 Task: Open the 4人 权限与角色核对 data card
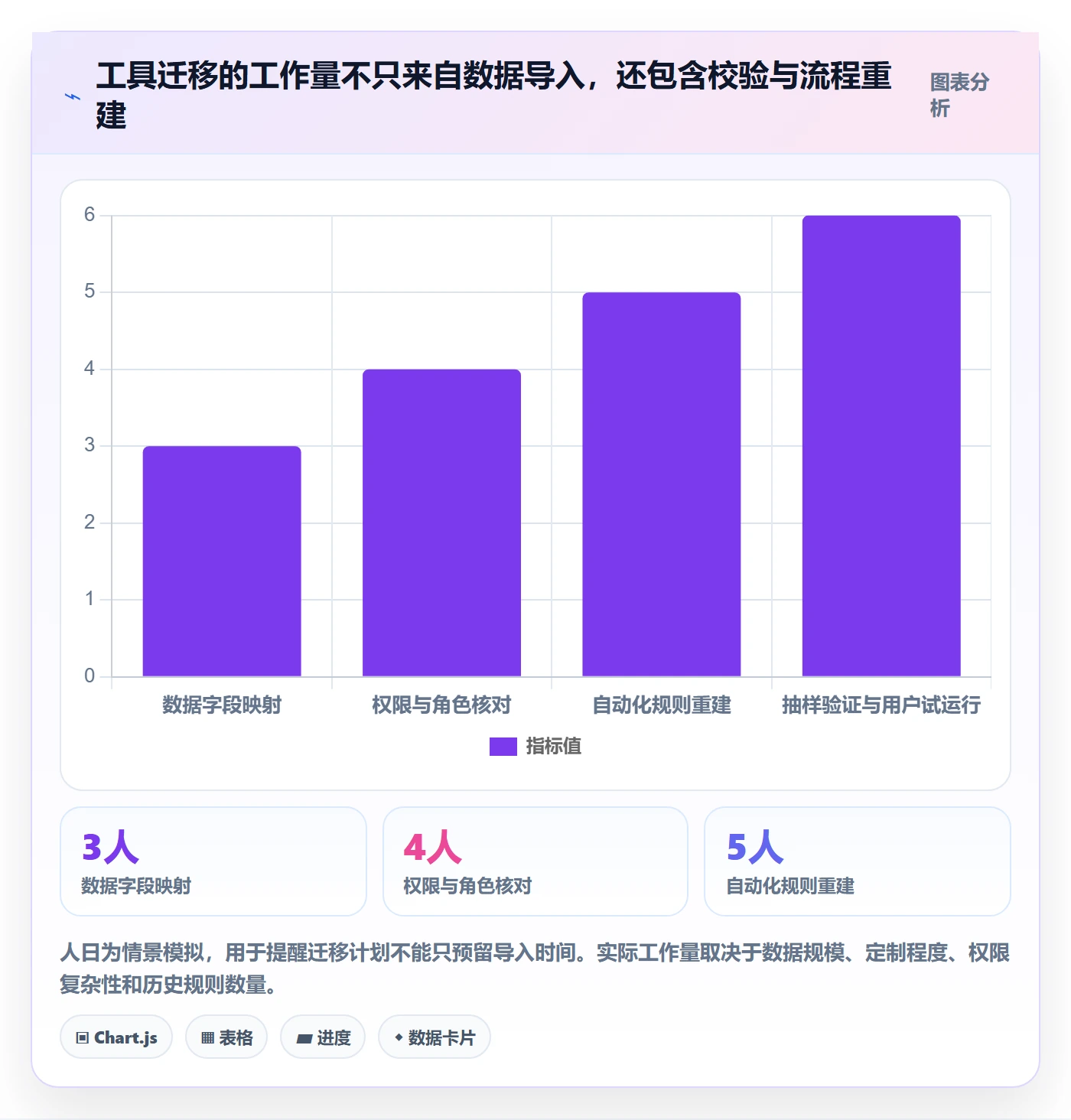tap(535, 861)
